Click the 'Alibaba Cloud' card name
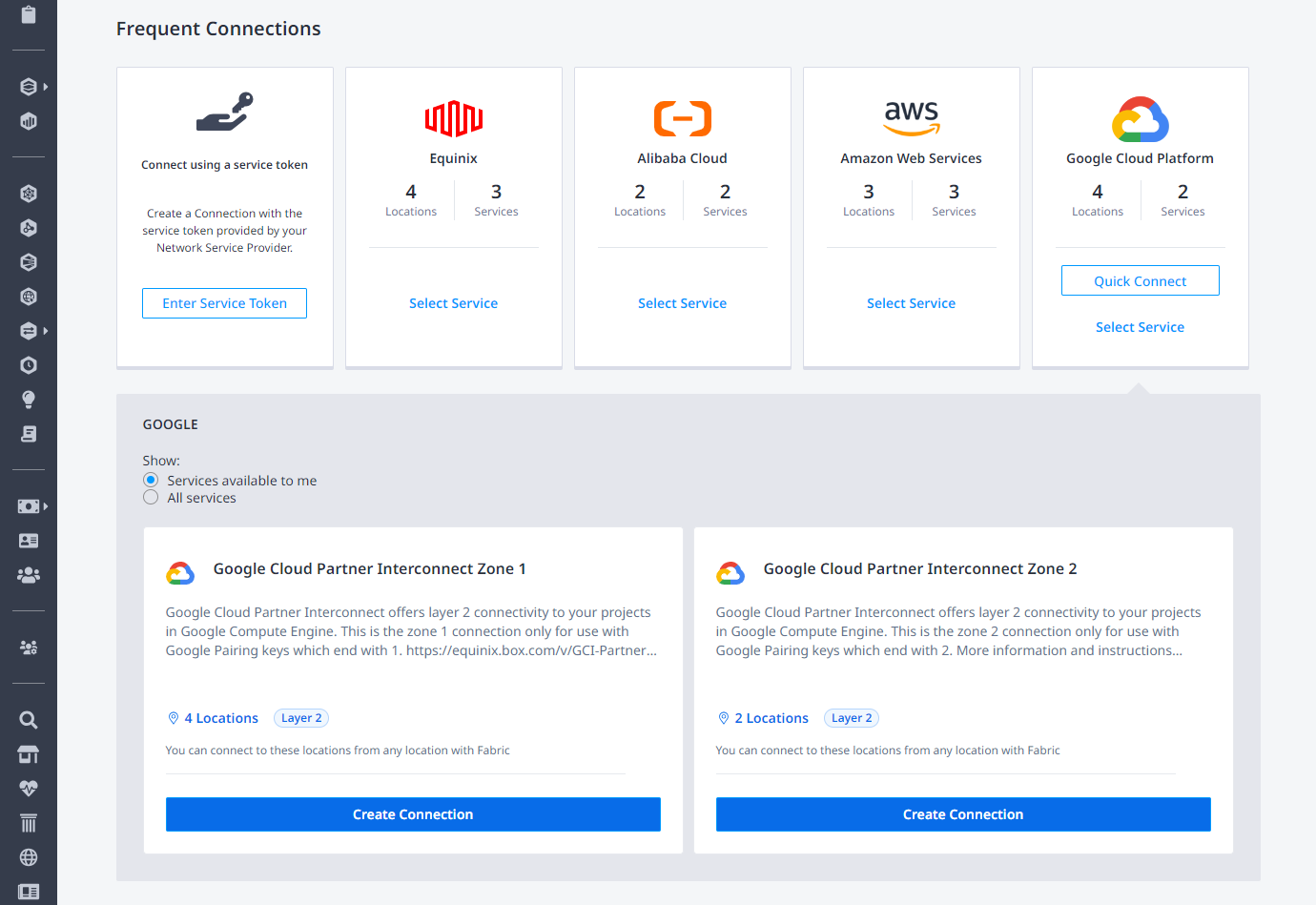The height and width of the screenshot is (905, 1316). (x=683, y=158)
